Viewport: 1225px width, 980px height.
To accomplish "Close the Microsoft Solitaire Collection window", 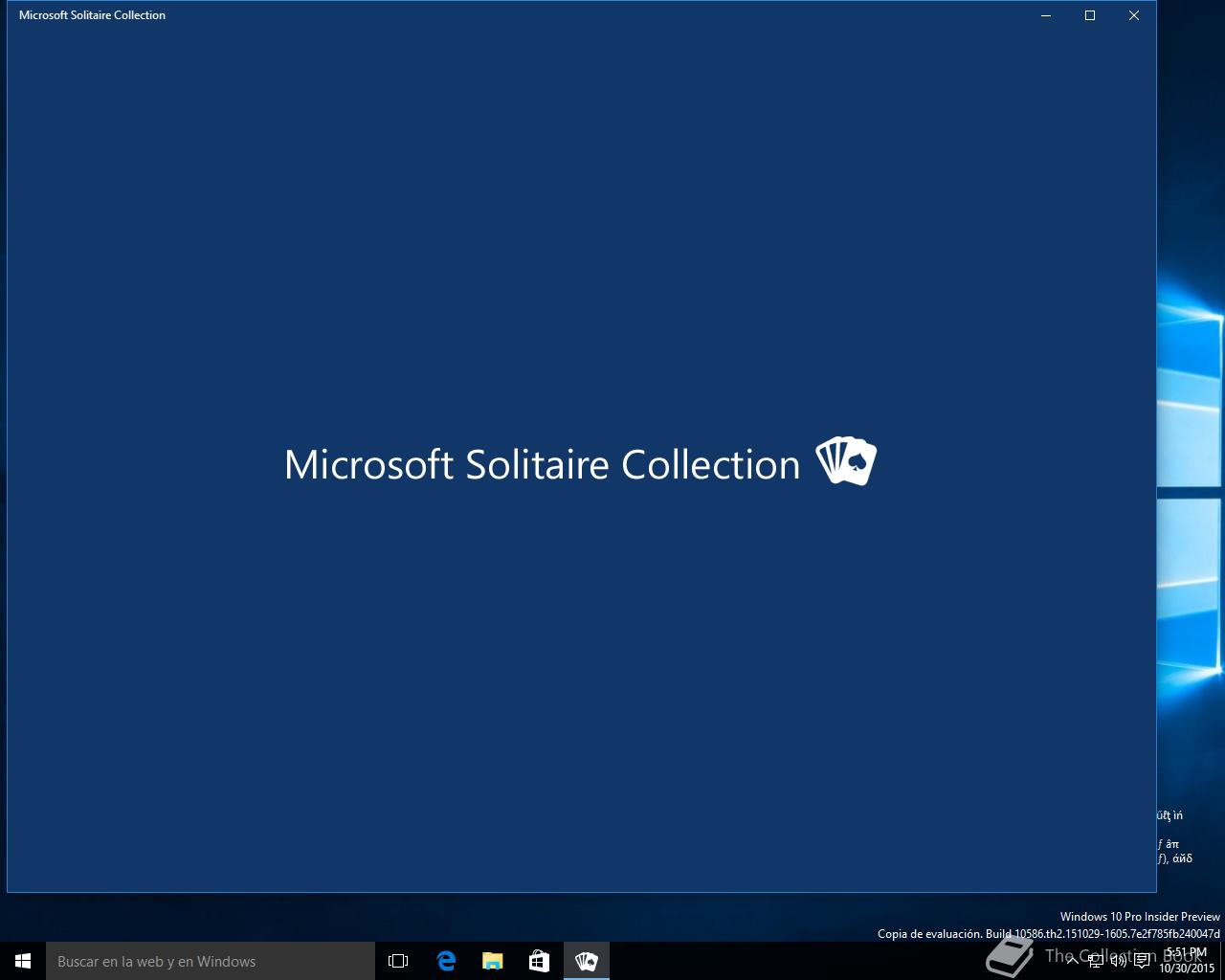I will [x=1134, y=15].
